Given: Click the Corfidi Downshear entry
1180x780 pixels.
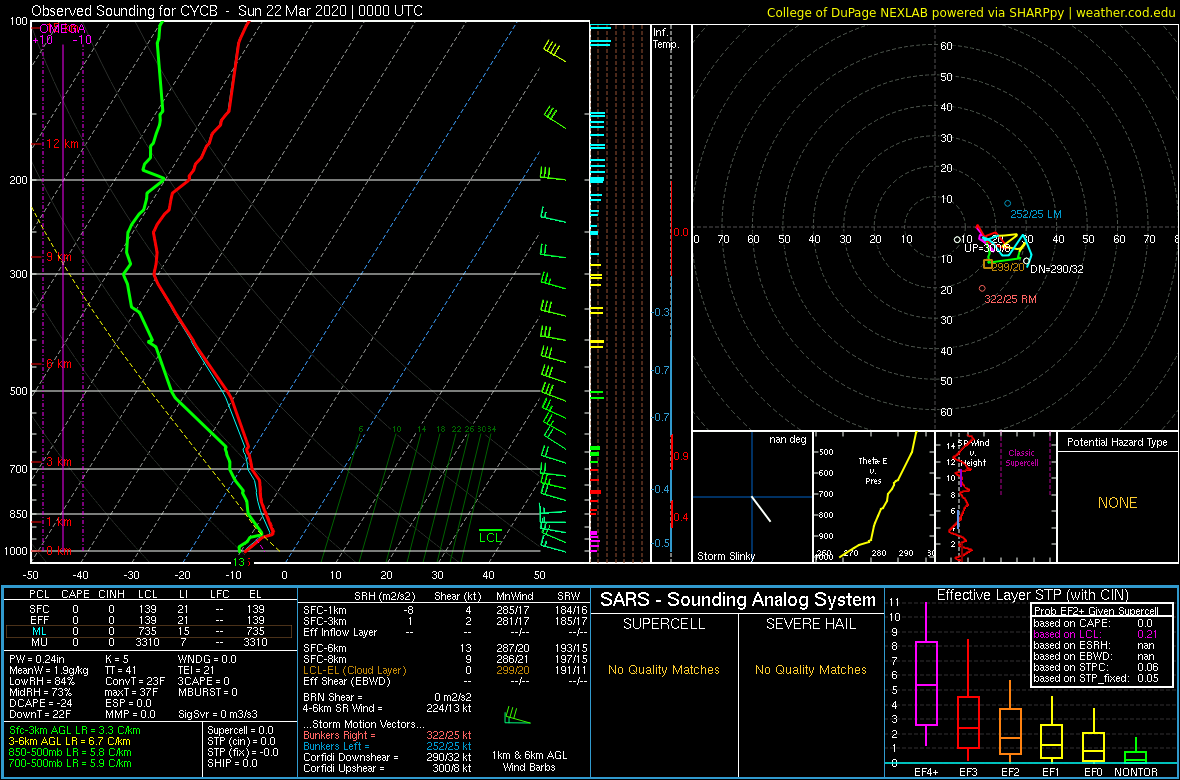Looking at the screenshot, I should [x=387, y=757].
